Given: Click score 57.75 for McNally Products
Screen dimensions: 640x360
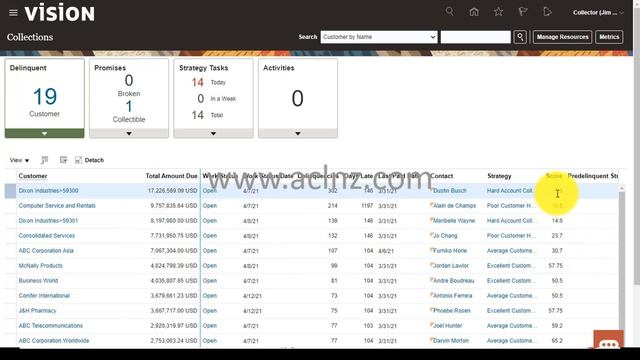Looking at the screenshot, I should 556,266.
